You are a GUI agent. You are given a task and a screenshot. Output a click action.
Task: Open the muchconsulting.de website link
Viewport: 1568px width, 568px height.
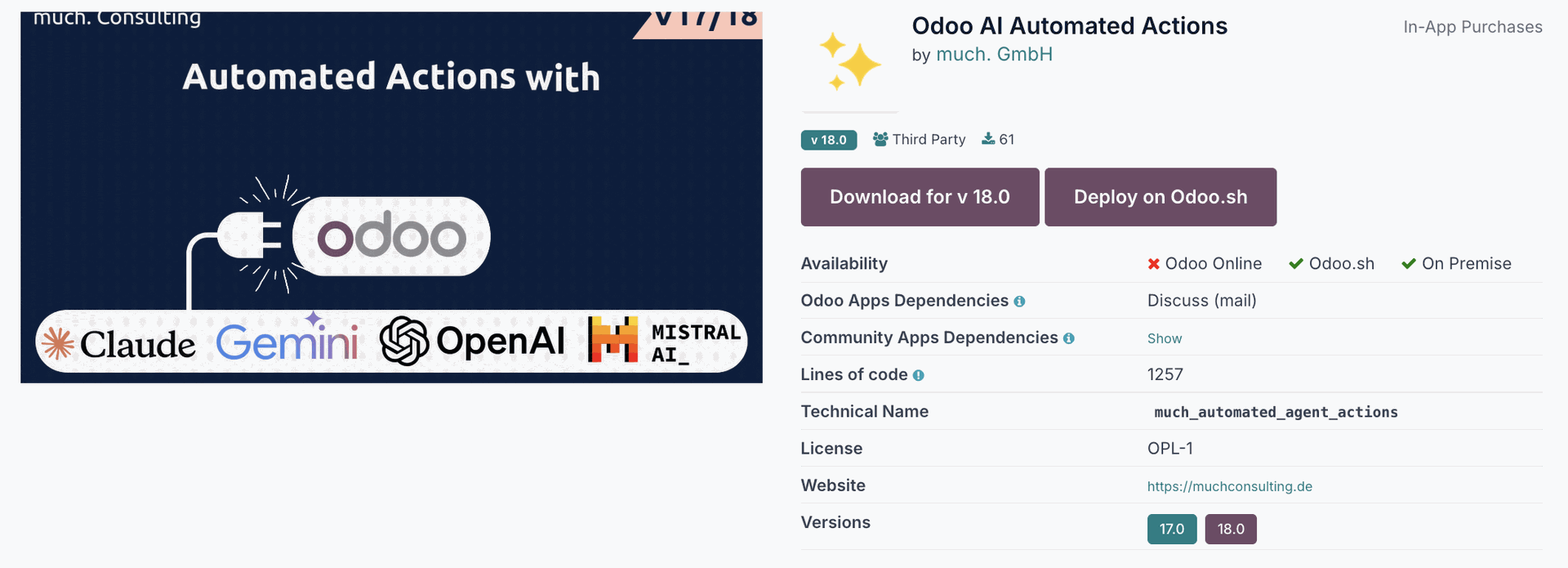[1229, 486]
